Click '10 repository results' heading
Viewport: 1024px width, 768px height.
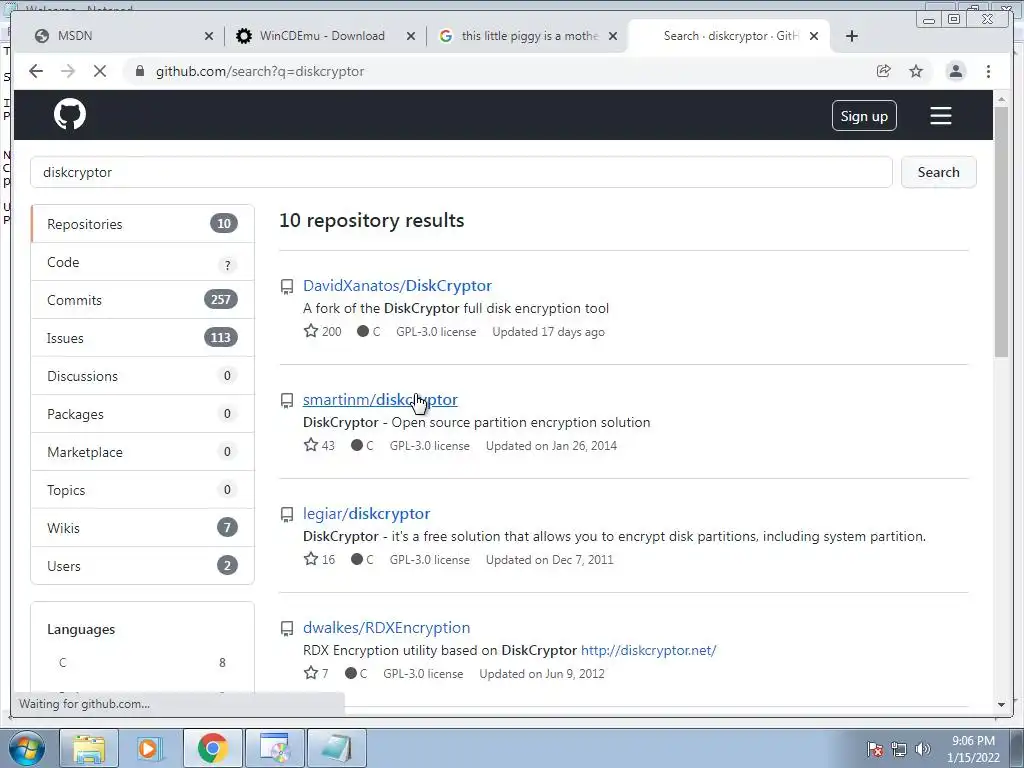tap(372, 220)
